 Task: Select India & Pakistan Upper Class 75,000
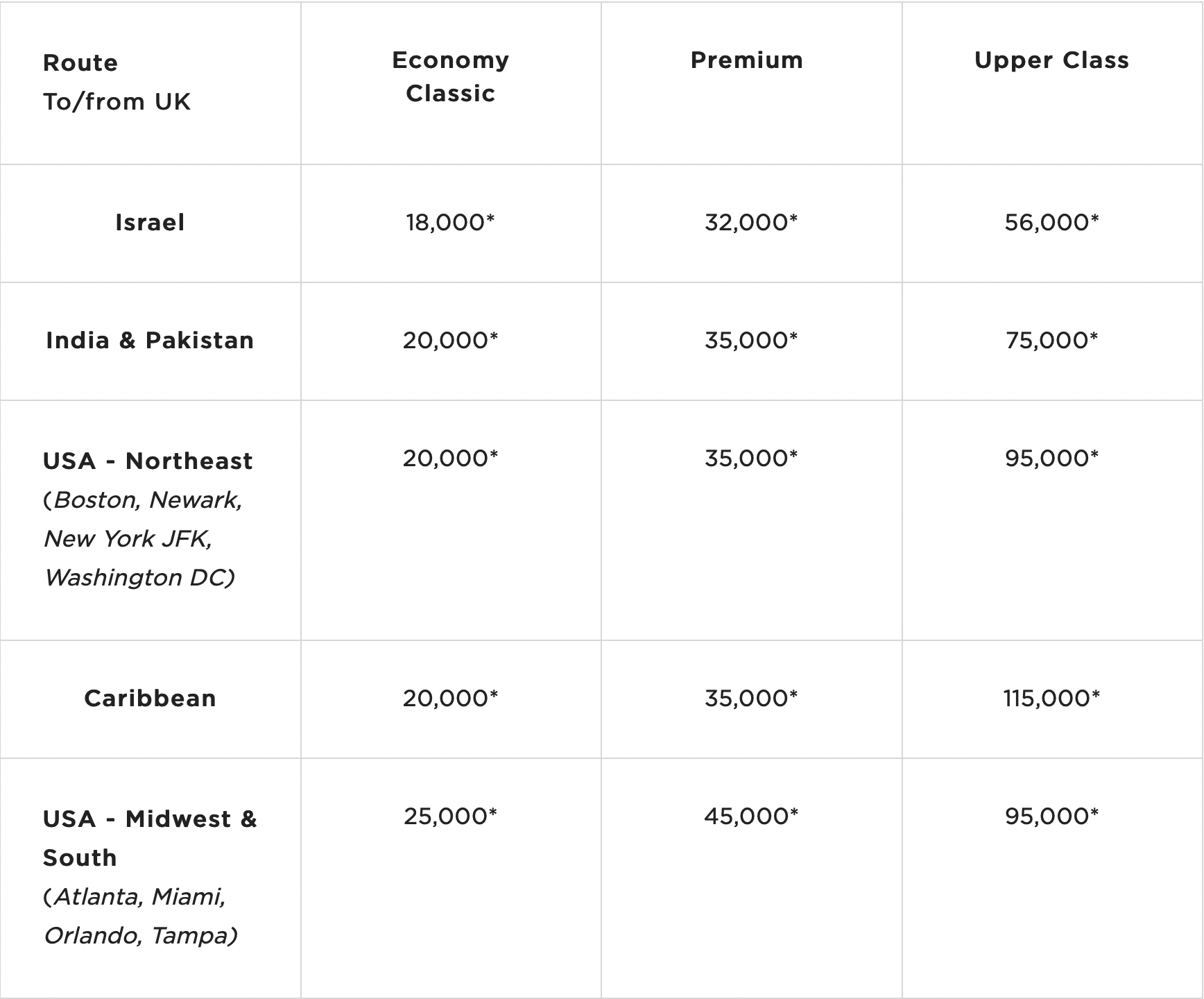[x=1051, y=341]
